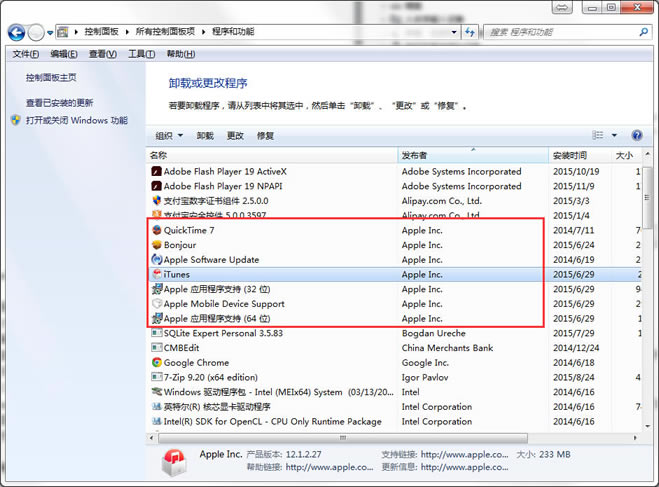Click the 支付宝数字证书组件 shield icon
The image size is (659, 487).
(x=157, y=201)
